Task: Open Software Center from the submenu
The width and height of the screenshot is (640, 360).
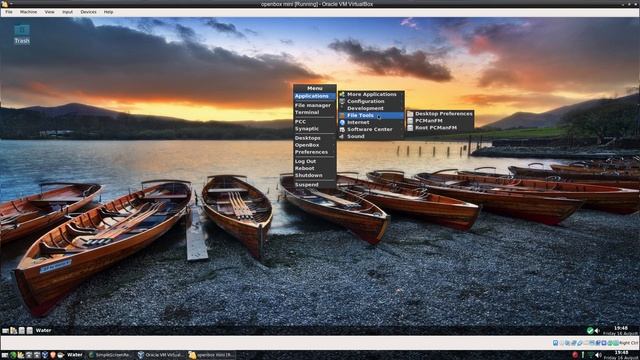Action: coord(371,129)
